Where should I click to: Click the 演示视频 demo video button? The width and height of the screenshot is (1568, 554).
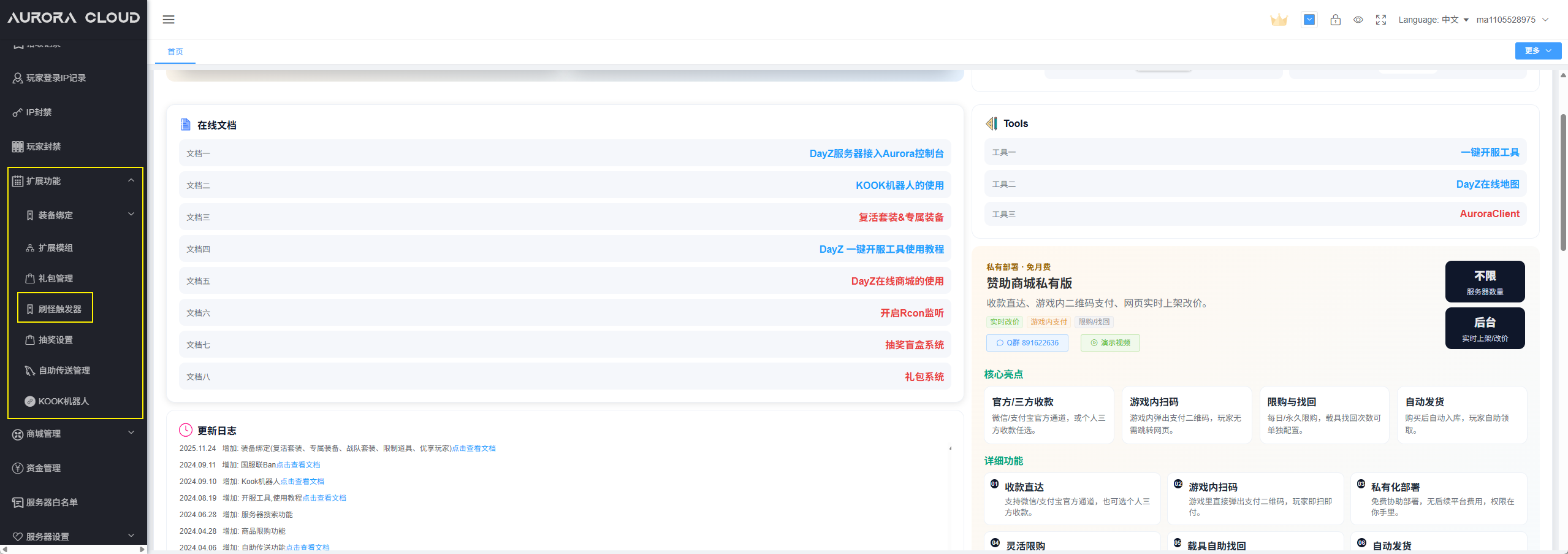[1109, 343]
